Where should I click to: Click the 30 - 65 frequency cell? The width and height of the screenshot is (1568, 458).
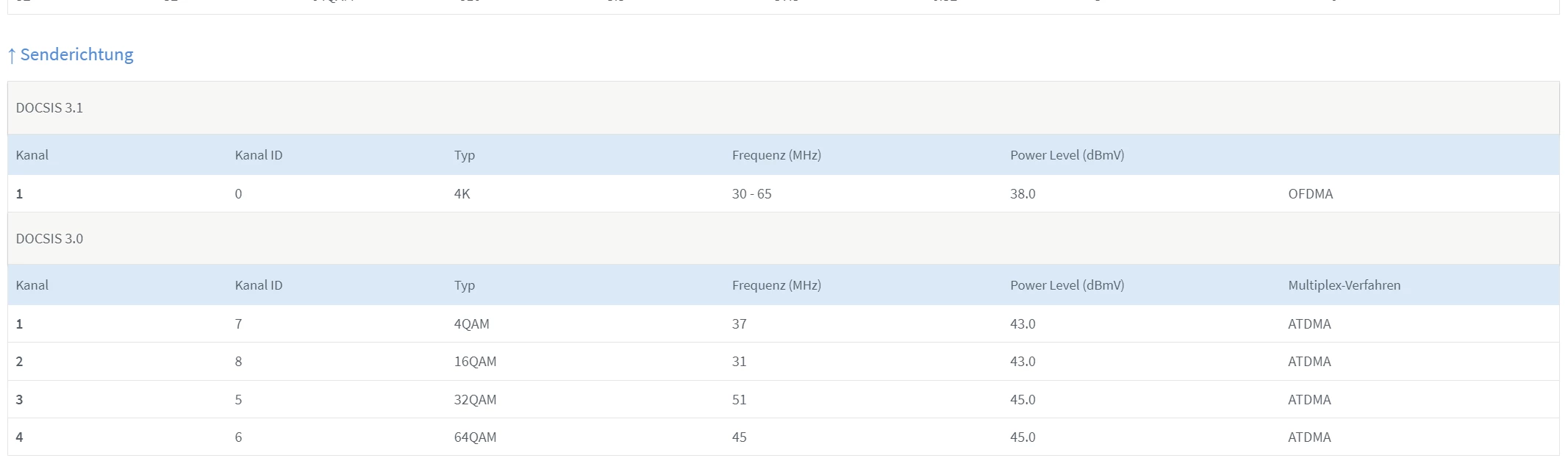point(751,194)
